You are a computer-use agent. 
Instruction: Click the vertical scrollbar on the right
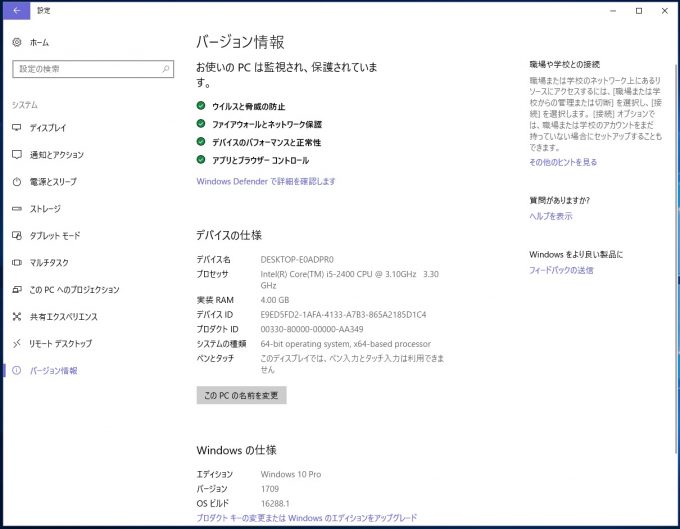tap(676, 260)
